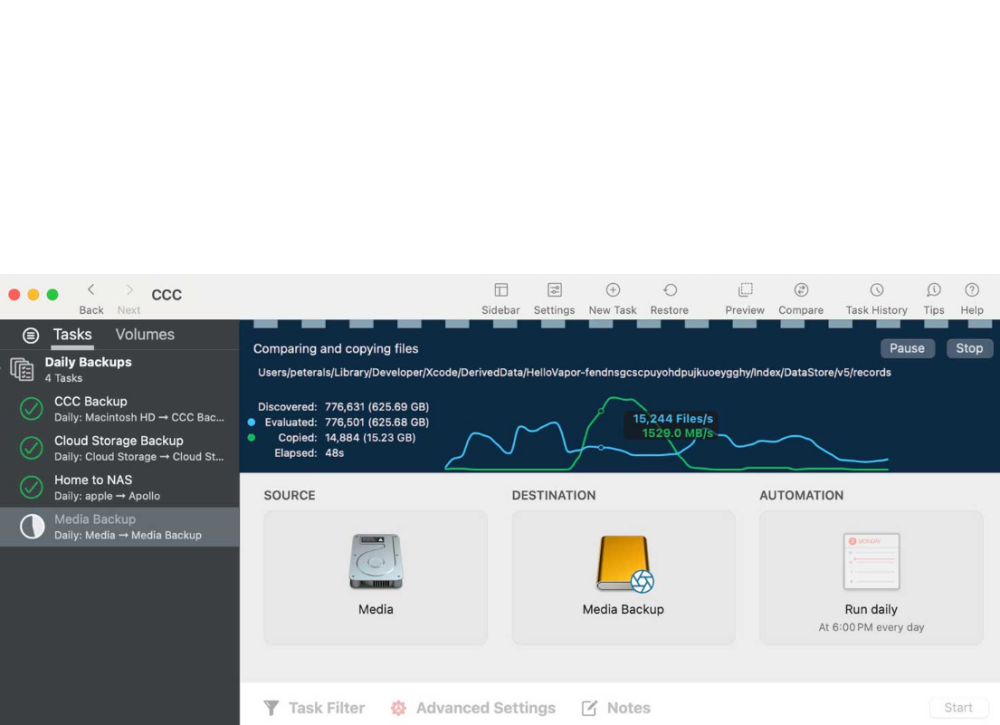Viewport: 1000px width, 725px height.
Task: Open the Help toolbar icon
Action: click(x=972, y=290)
